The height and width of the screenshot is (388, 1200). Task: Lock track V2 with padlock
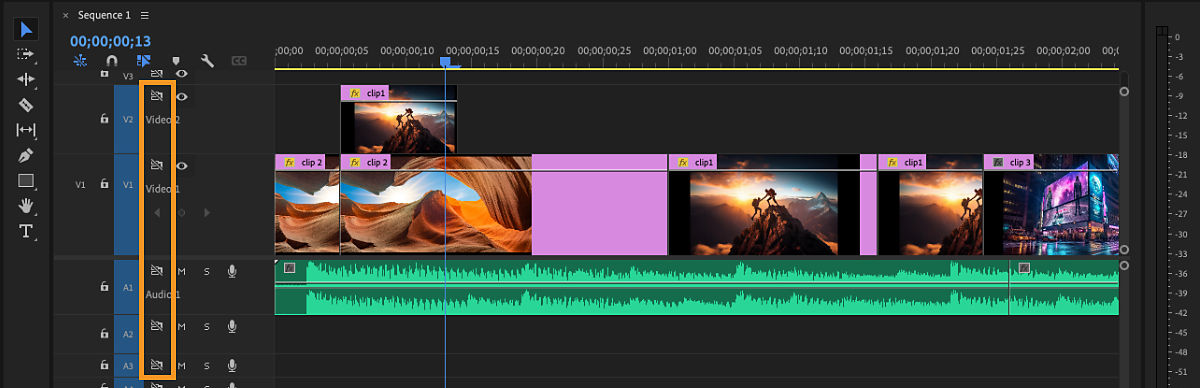tap(104, 119)
